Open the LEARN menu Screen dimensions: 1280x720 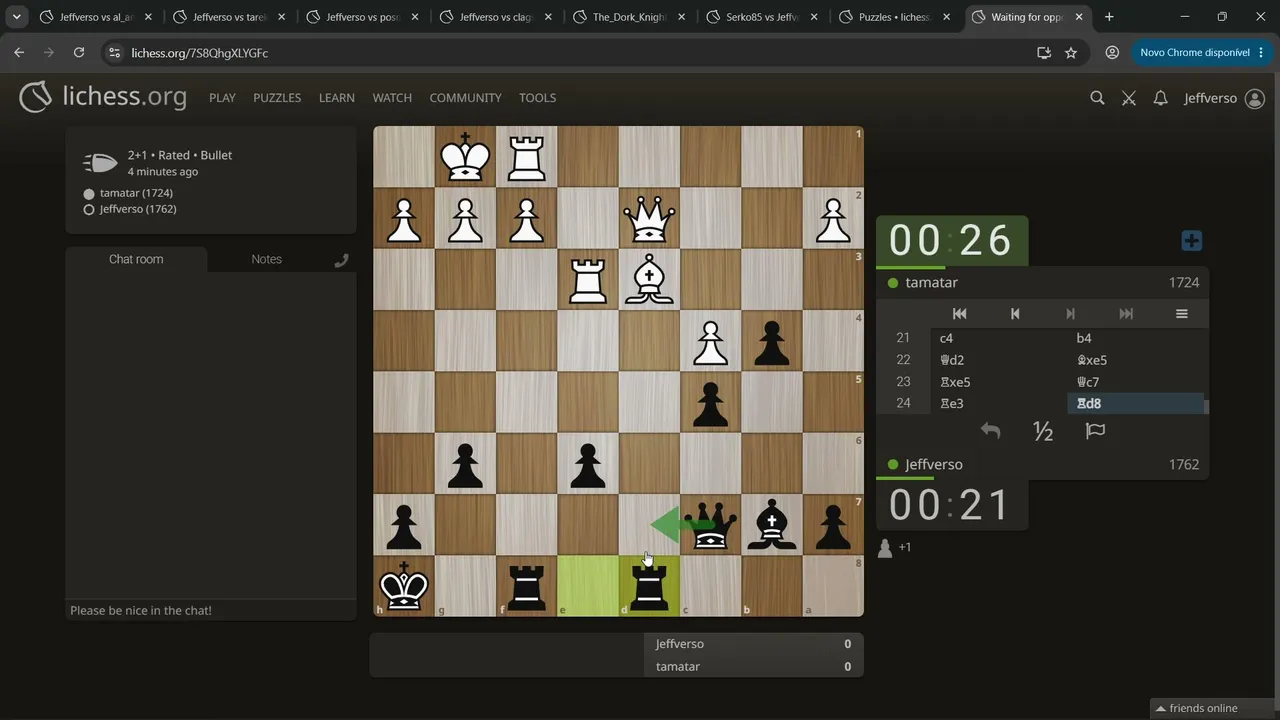[x=337, y=98]
